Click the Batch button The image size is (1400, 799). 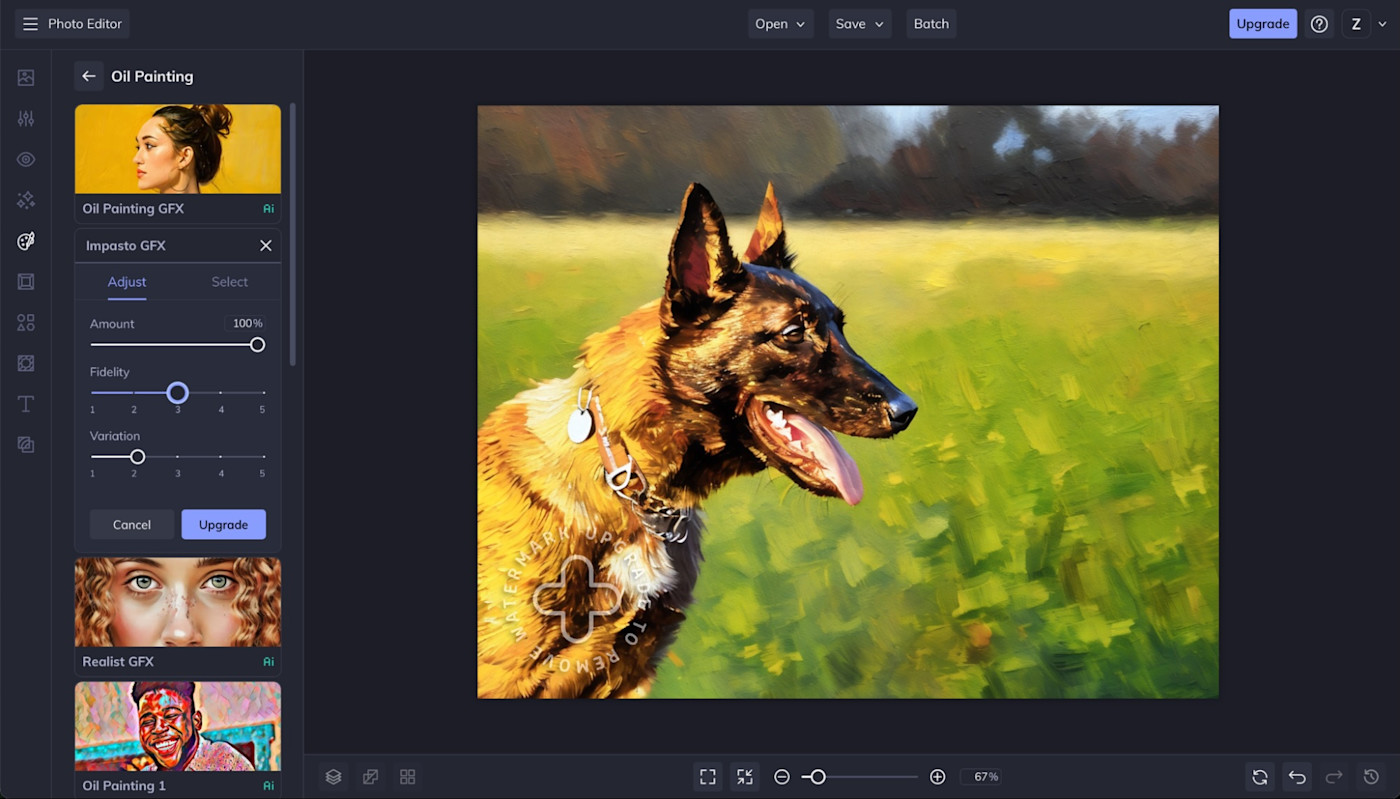click(x=931, y=24)
